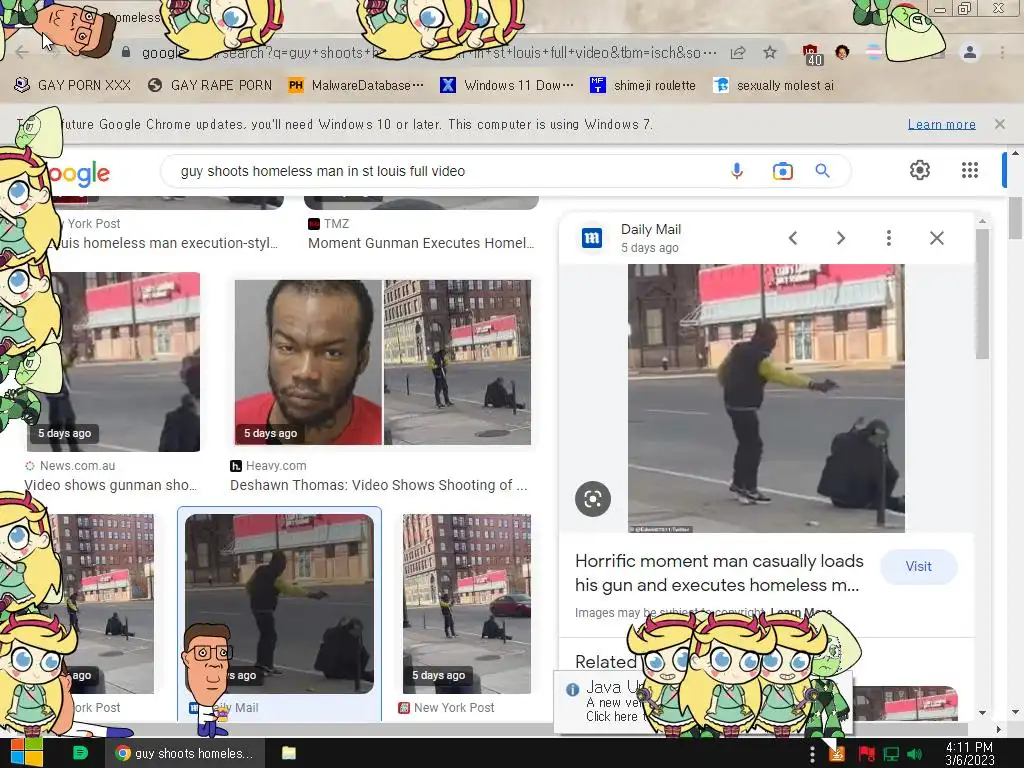Click the page vertical scrollbar thumb
Image resolution: width=1024 pixels, height=768 pixels.
(x=1015, y=217)
